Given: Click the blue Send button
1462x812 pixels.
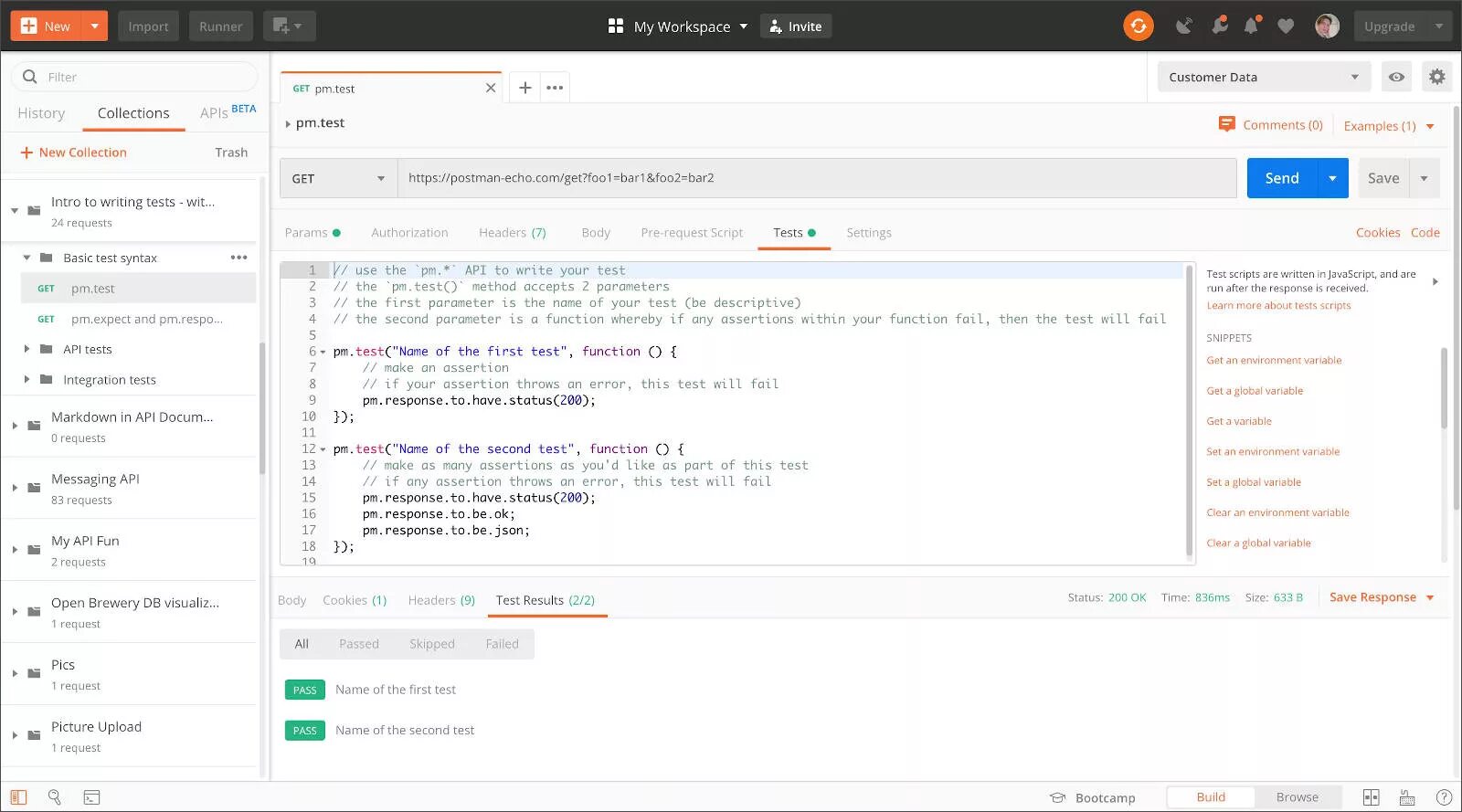Looking at the screenshot, I should point(1282,178).
